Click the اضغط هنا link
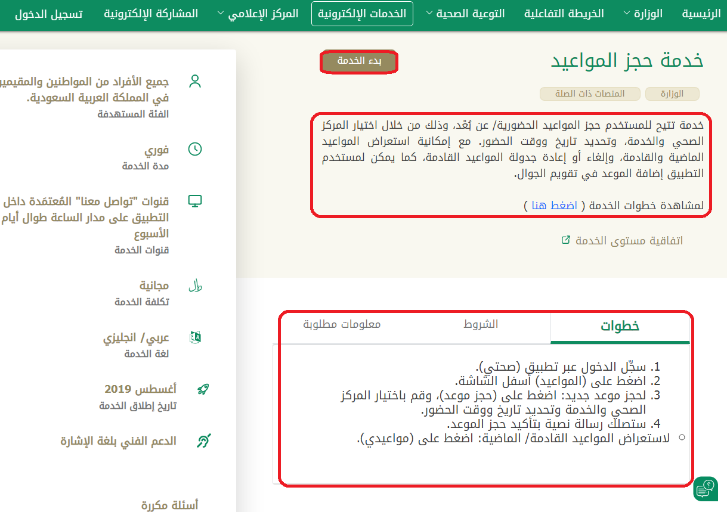Viewport: 727px width, 512px height. (x=554, y=205)
